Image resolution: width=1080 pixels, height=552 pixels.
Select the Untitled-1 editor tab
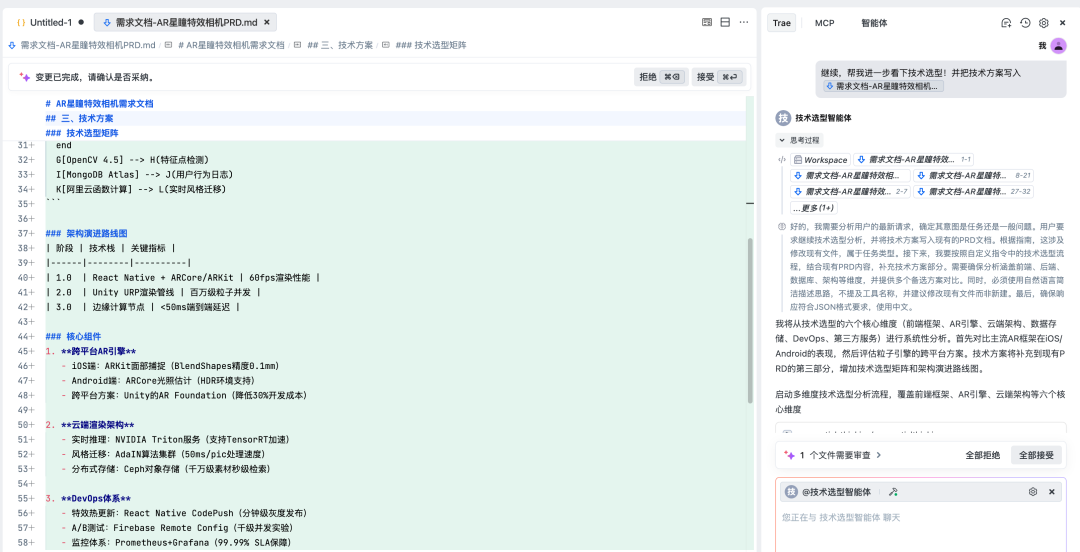tap(45, 22)
